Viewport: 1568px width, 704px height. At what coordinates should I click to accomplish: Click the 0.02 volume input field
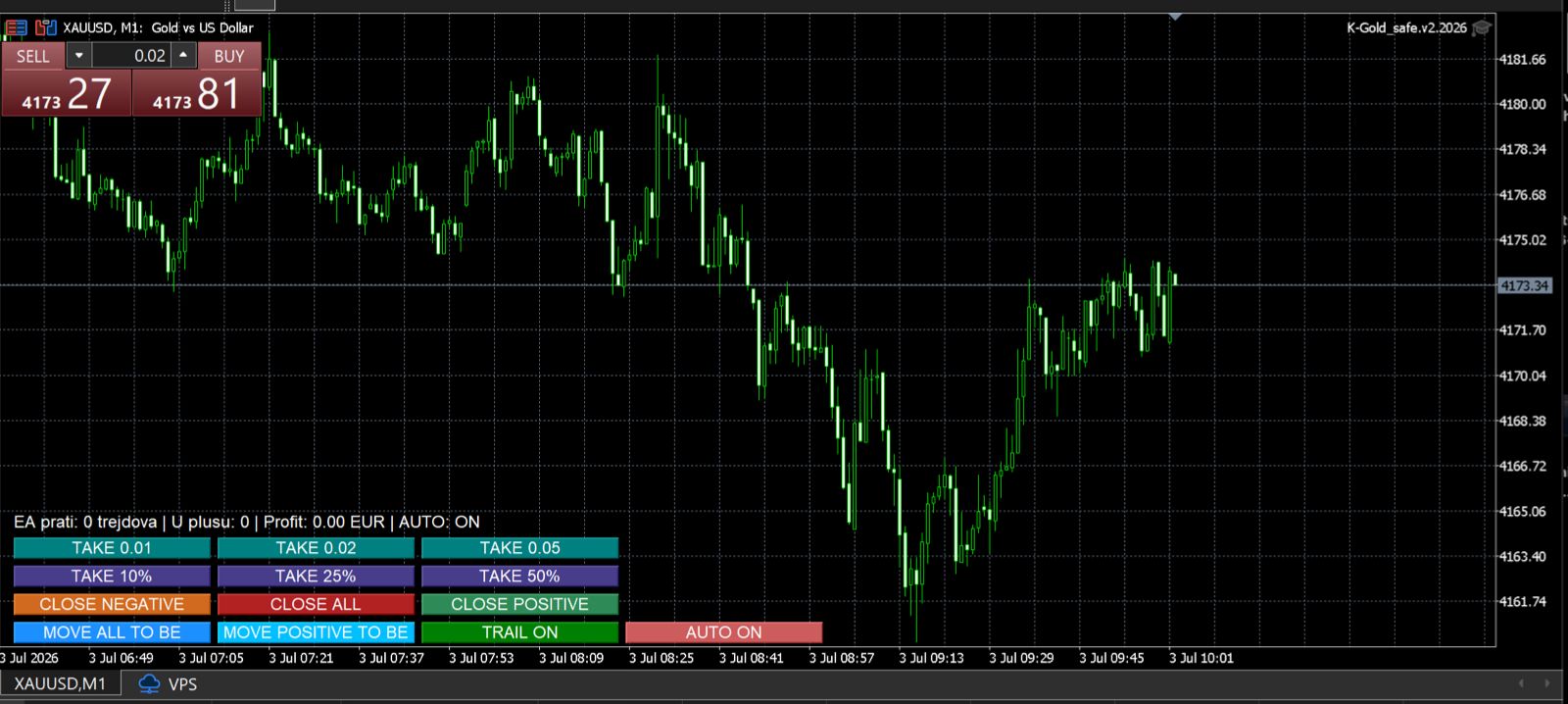(x=131, y=56)
